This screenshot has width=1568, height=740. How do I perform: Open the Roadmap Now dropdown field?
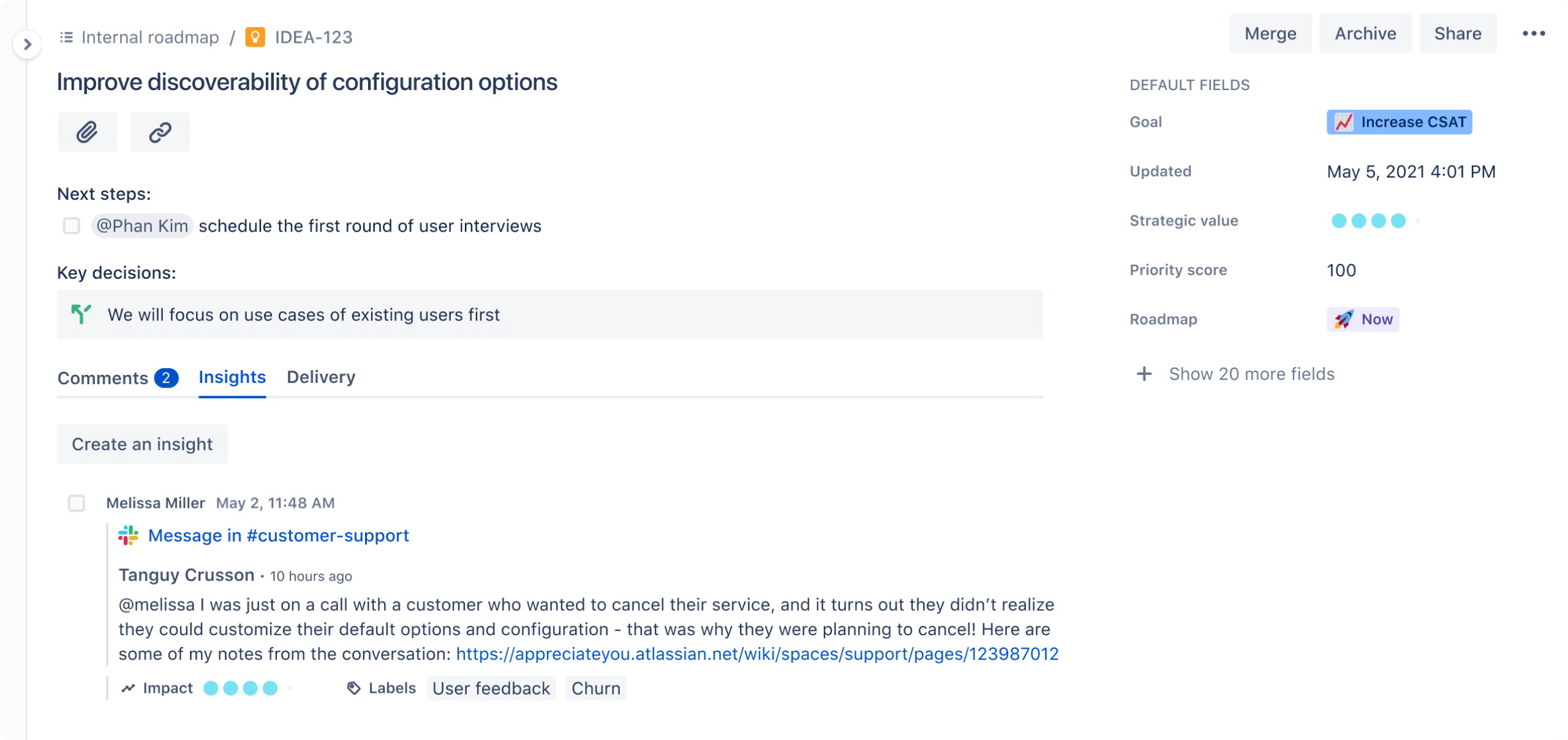[x=1363, y=319]
